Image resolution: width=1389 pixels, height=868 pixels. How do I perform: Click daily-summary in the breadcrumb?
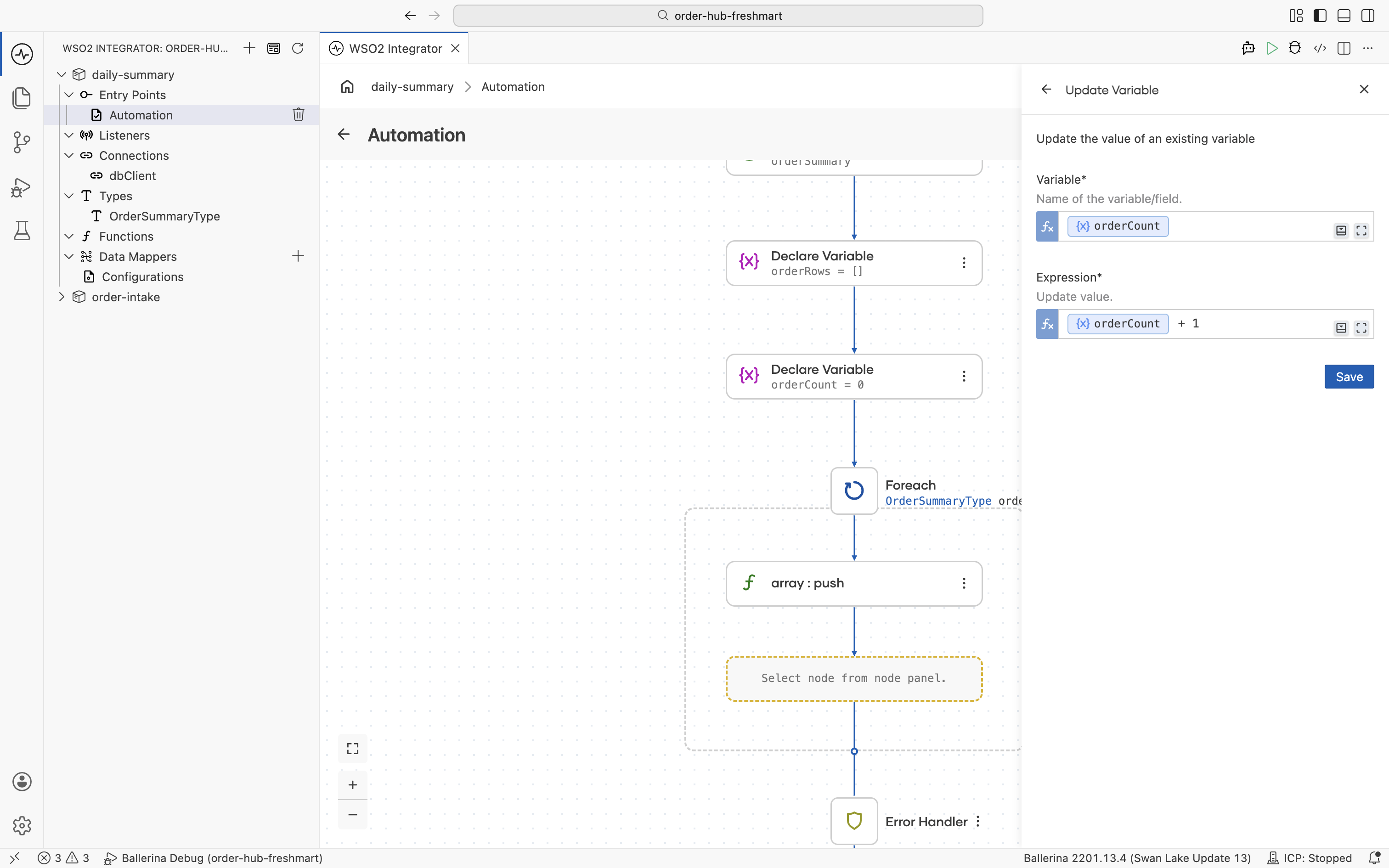tap(412, 87)
